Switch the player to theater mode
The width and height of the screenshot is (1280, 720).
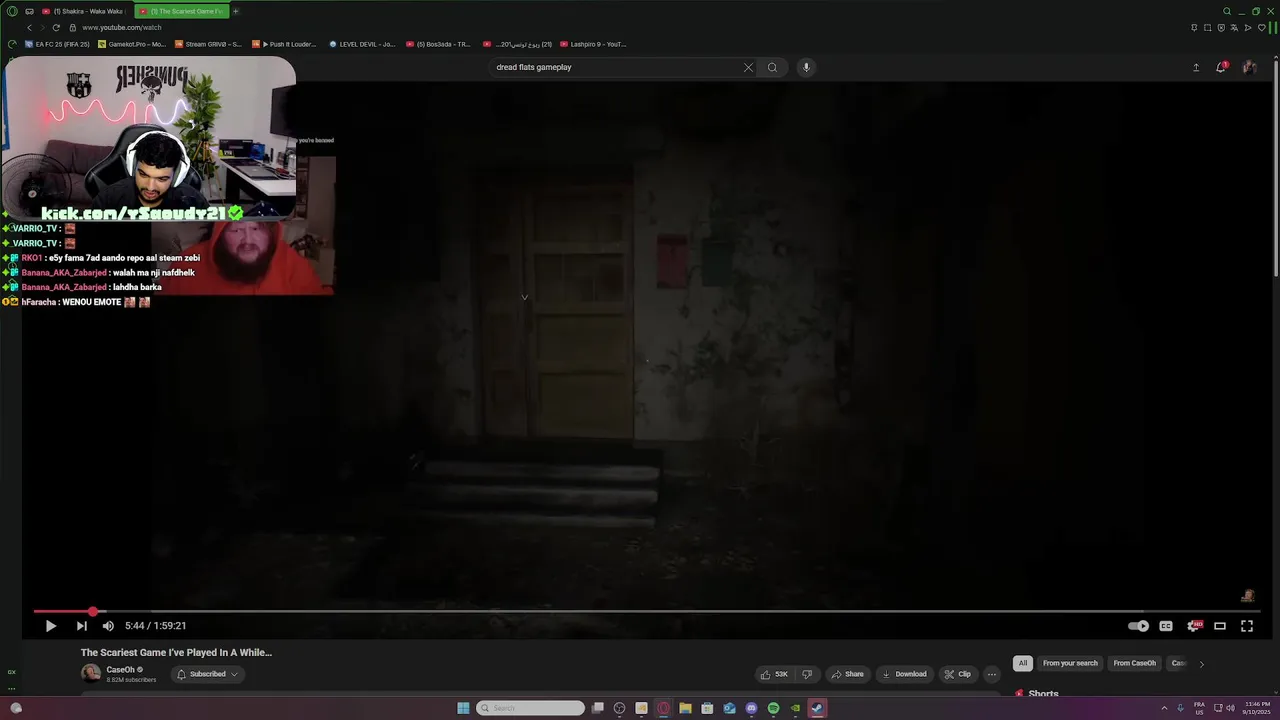pyautogui.click(x=1220, y=626)
